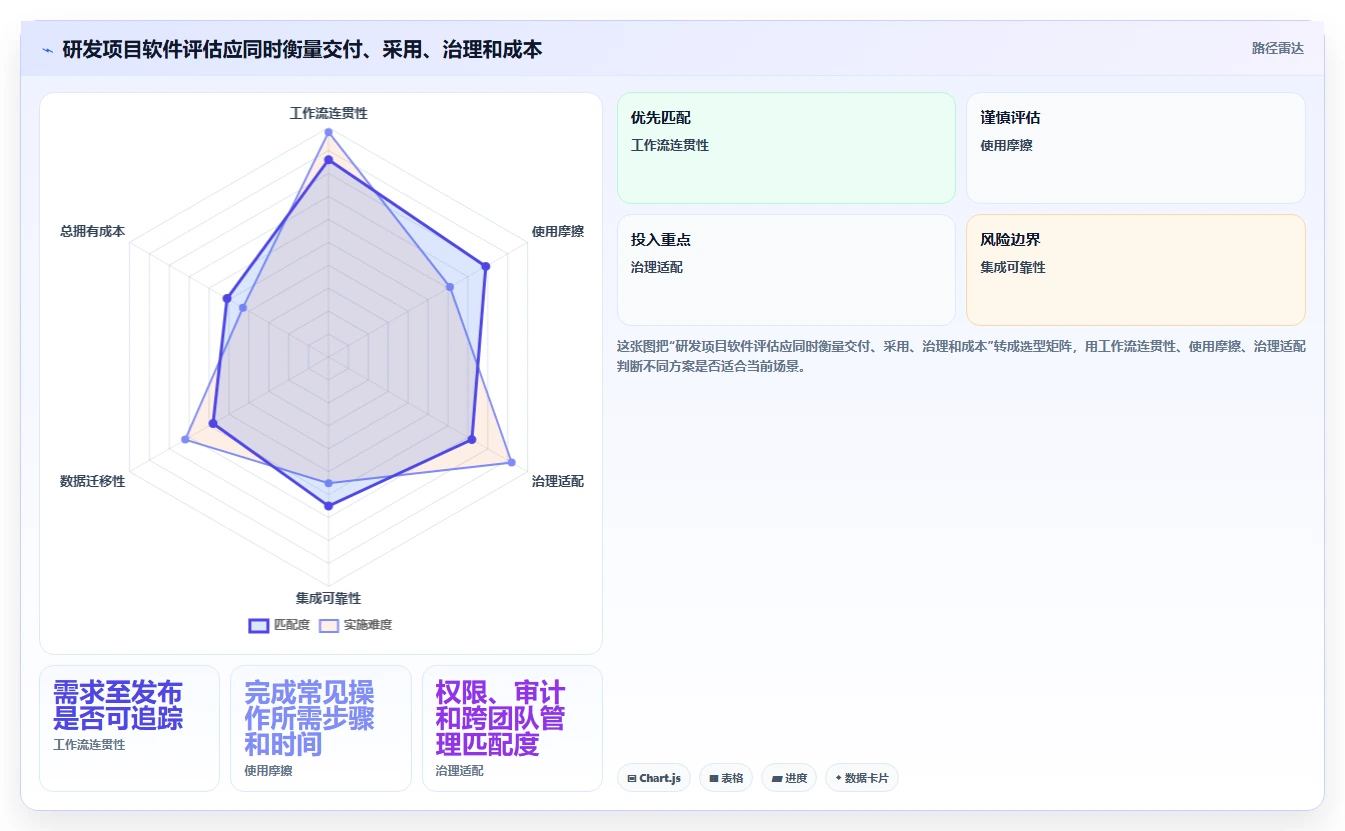
Task: Click the 匹配度 data point at 使用摩擦
Action: pyautogui.click(x=486, y=266)
